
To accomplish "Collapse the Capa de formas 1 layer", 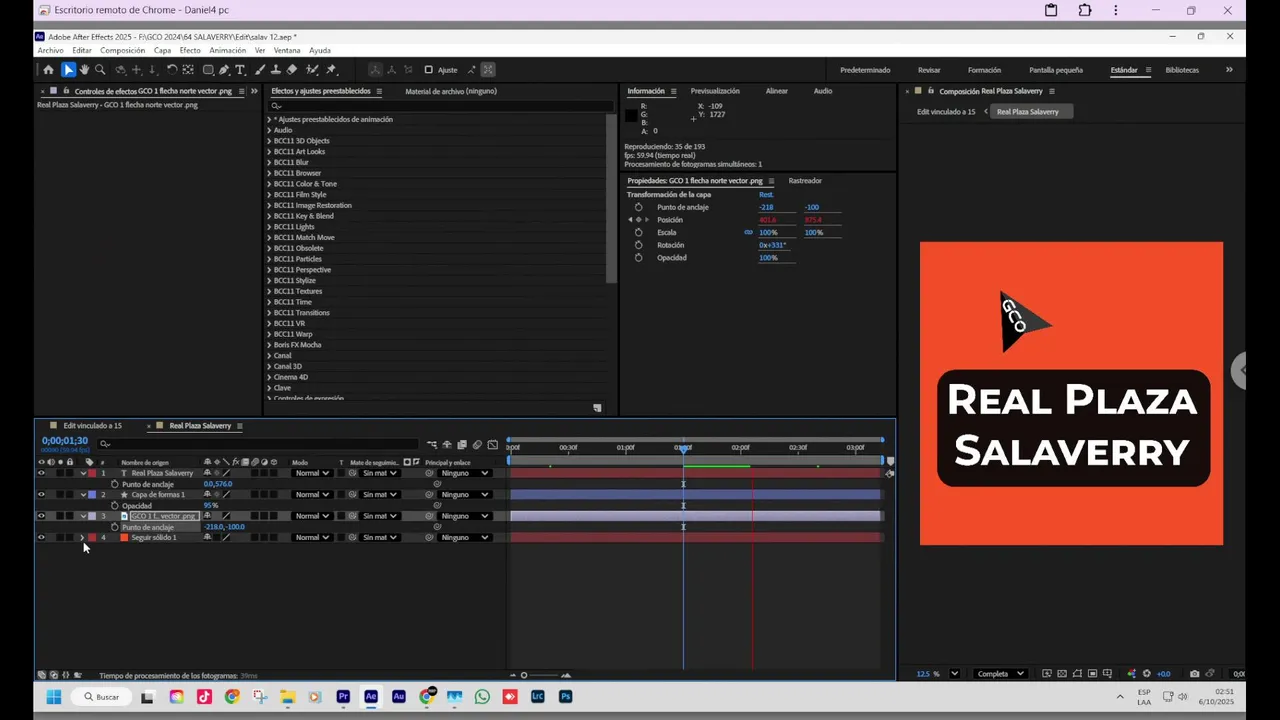I will pos(83,495).
